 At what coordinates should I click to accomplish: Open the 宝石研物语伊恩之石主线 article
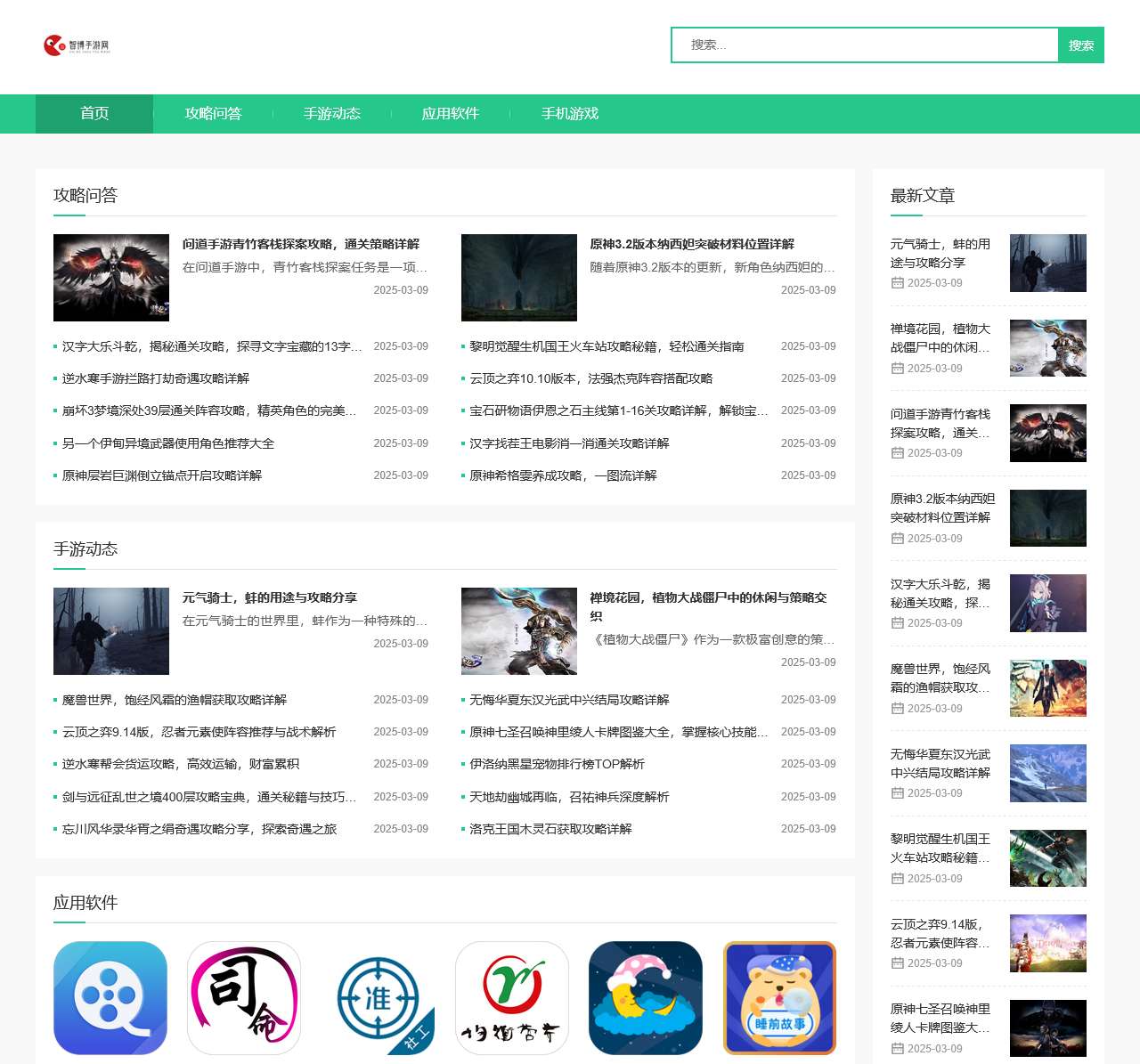619,410
